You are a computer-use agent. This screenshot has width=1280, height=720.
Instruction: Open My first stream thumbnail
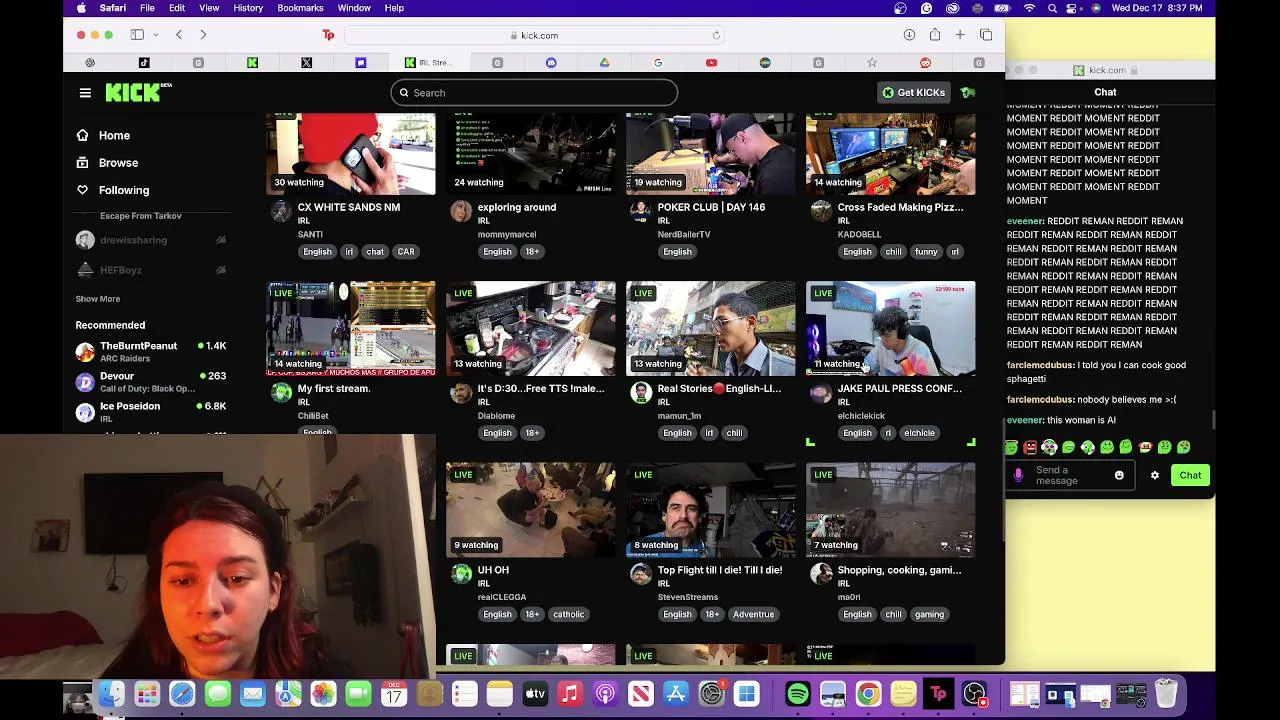[351, 328]
